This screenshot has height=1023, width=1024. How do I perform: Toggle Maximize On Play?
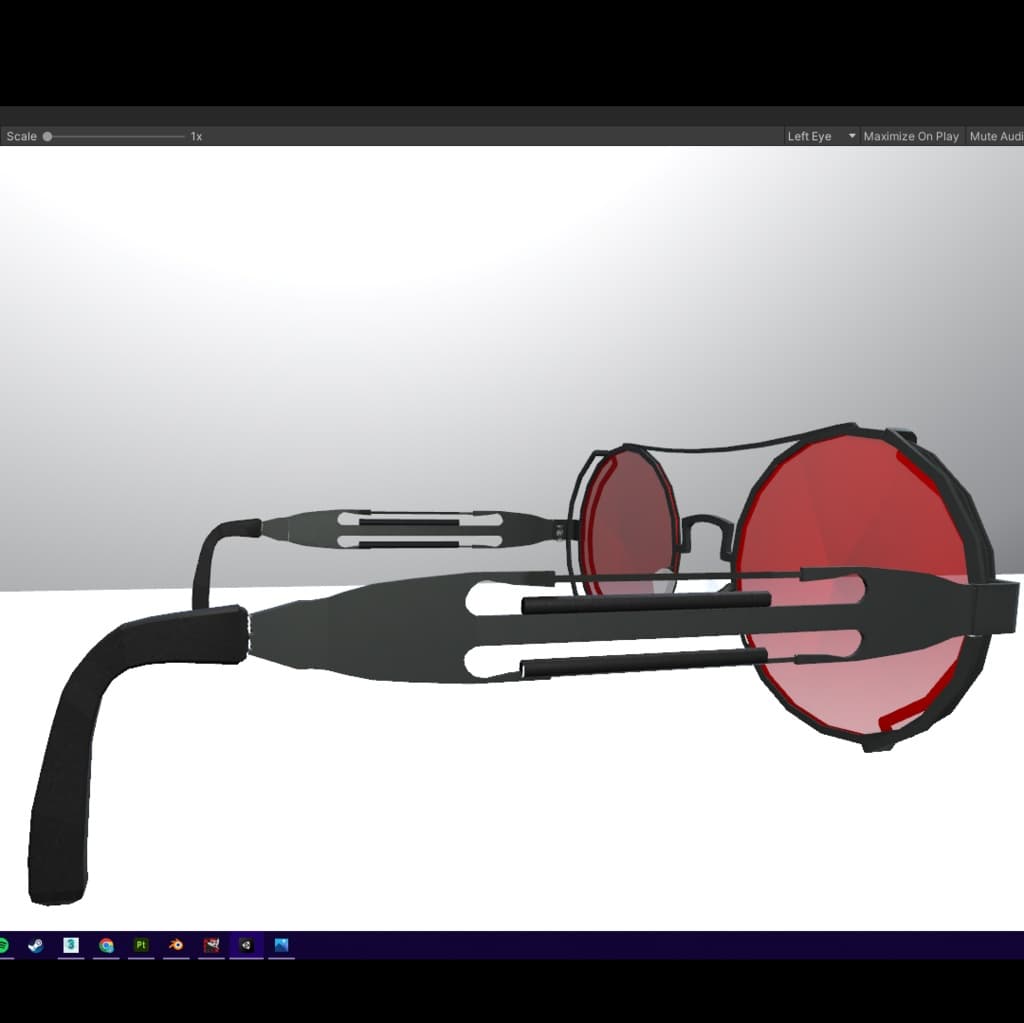pyautogui.click(x=910, y=136)
